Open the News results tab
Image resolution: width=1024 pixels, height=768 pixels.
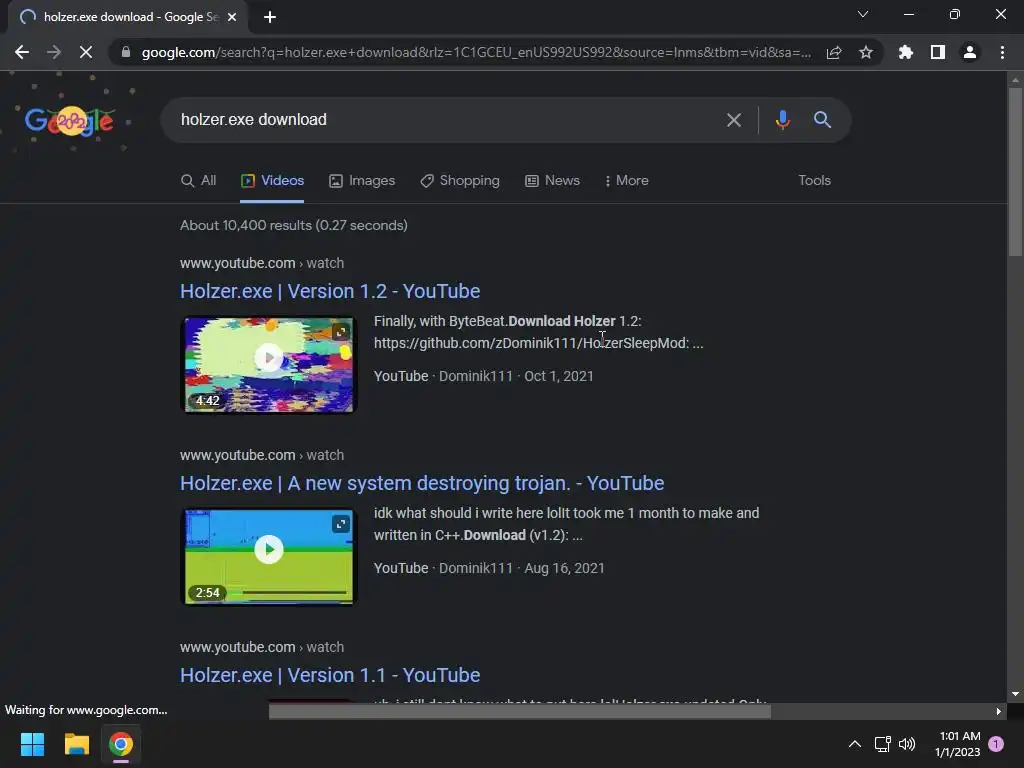[x=552, y=181]
